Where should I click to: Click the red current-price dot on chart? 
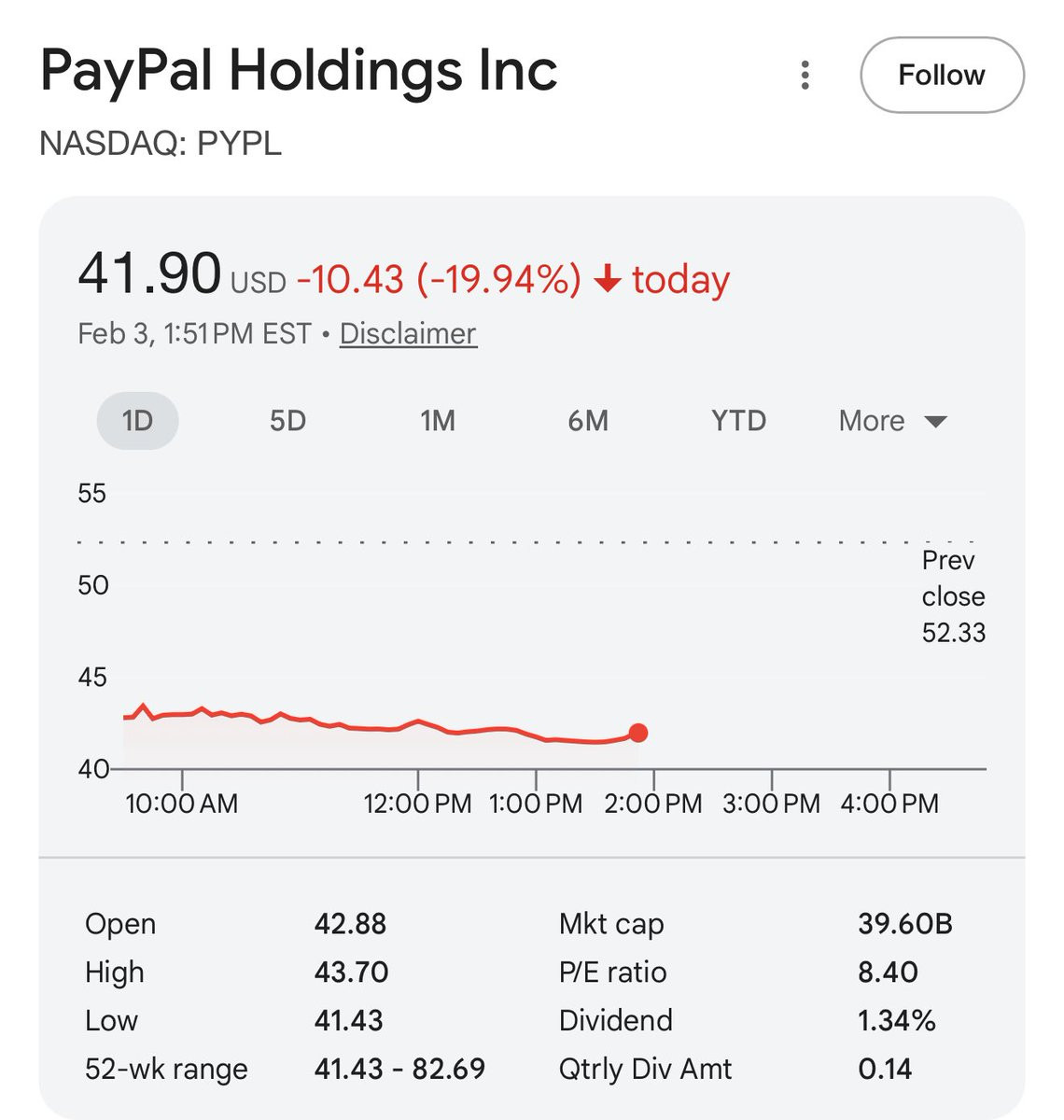(638, 734)
